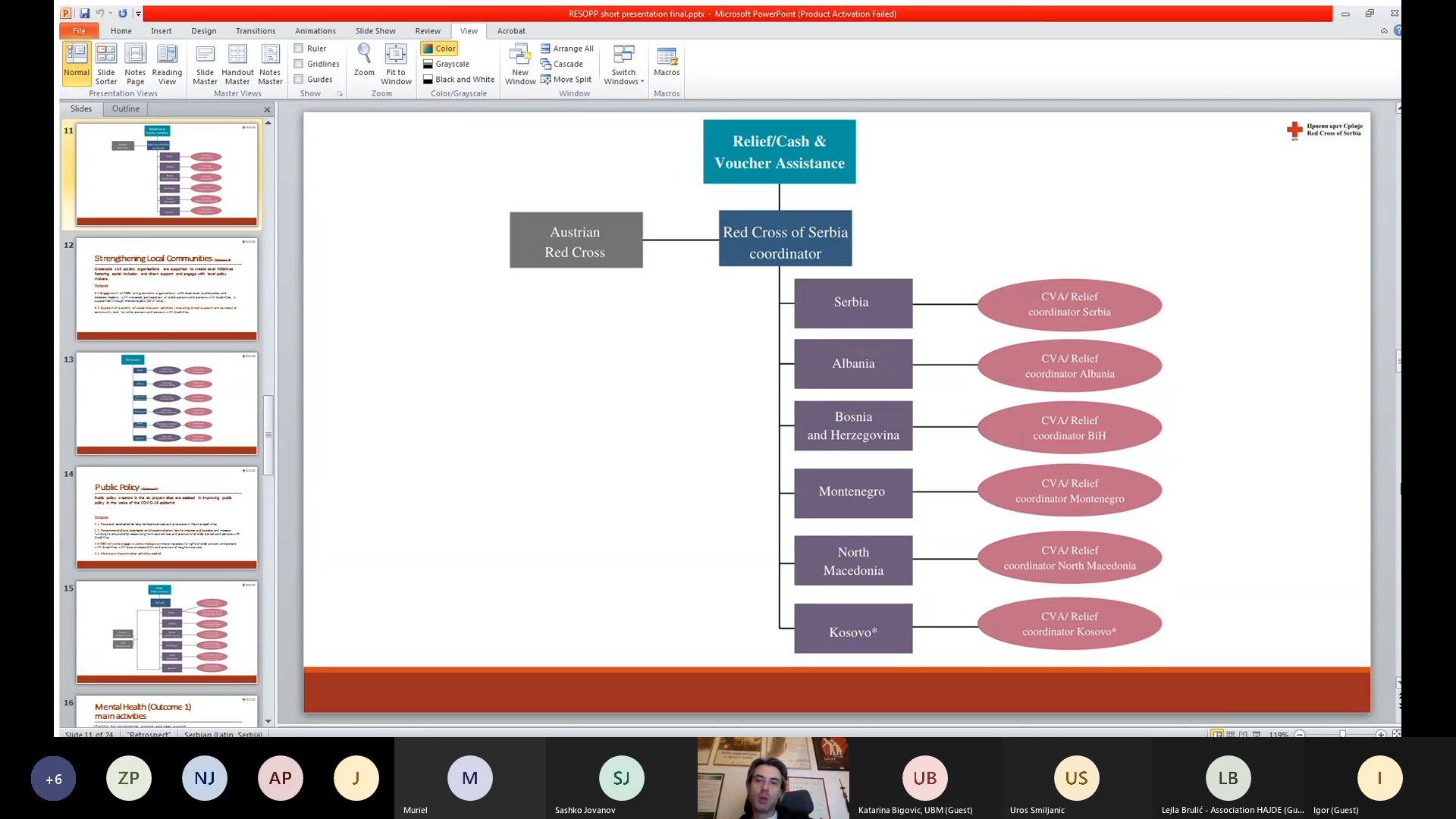
Task: Switch to the Home tab
Action: [121, 31]
